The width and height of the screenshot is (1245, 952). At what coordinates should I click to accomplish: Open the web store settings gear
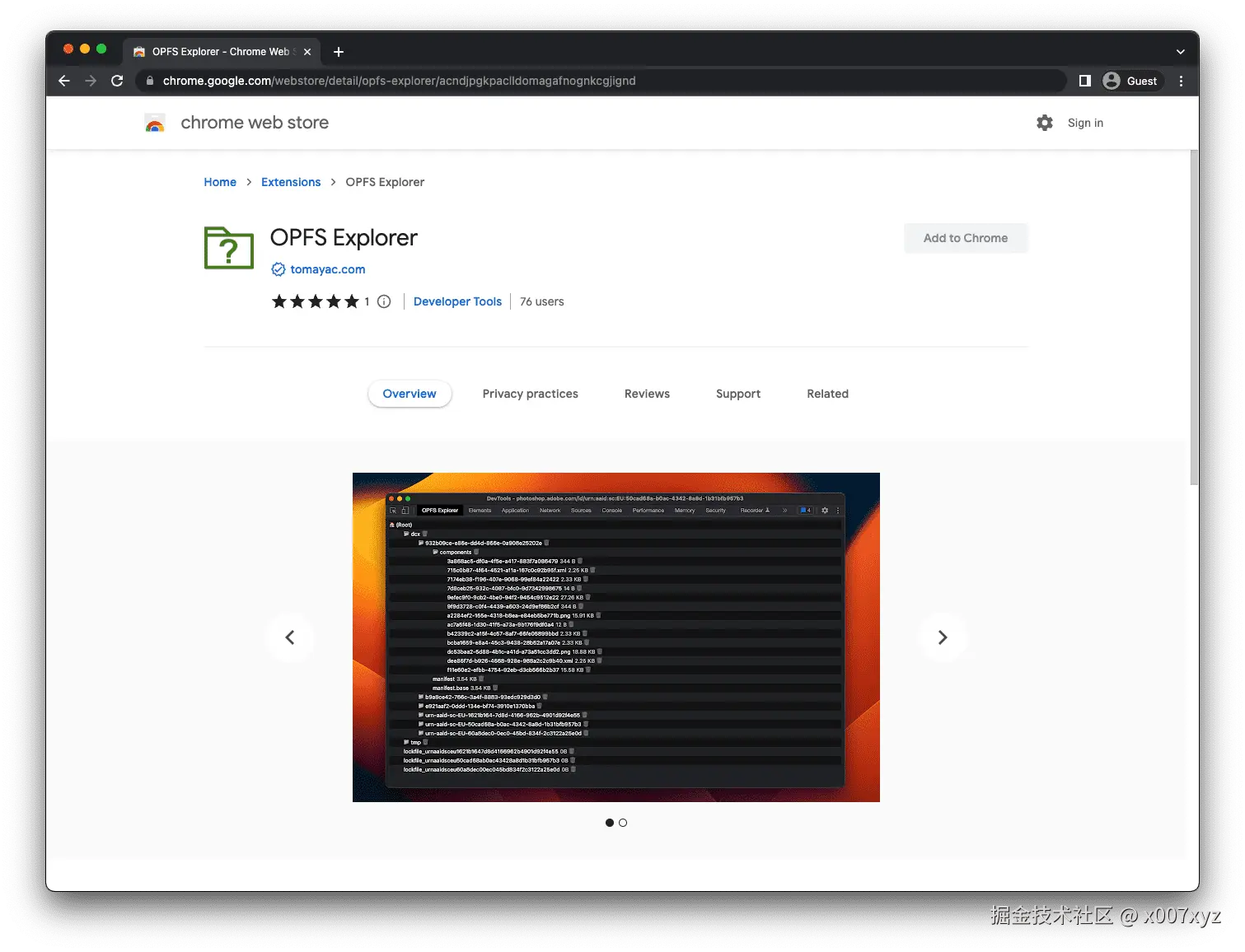coord(1045,123)
